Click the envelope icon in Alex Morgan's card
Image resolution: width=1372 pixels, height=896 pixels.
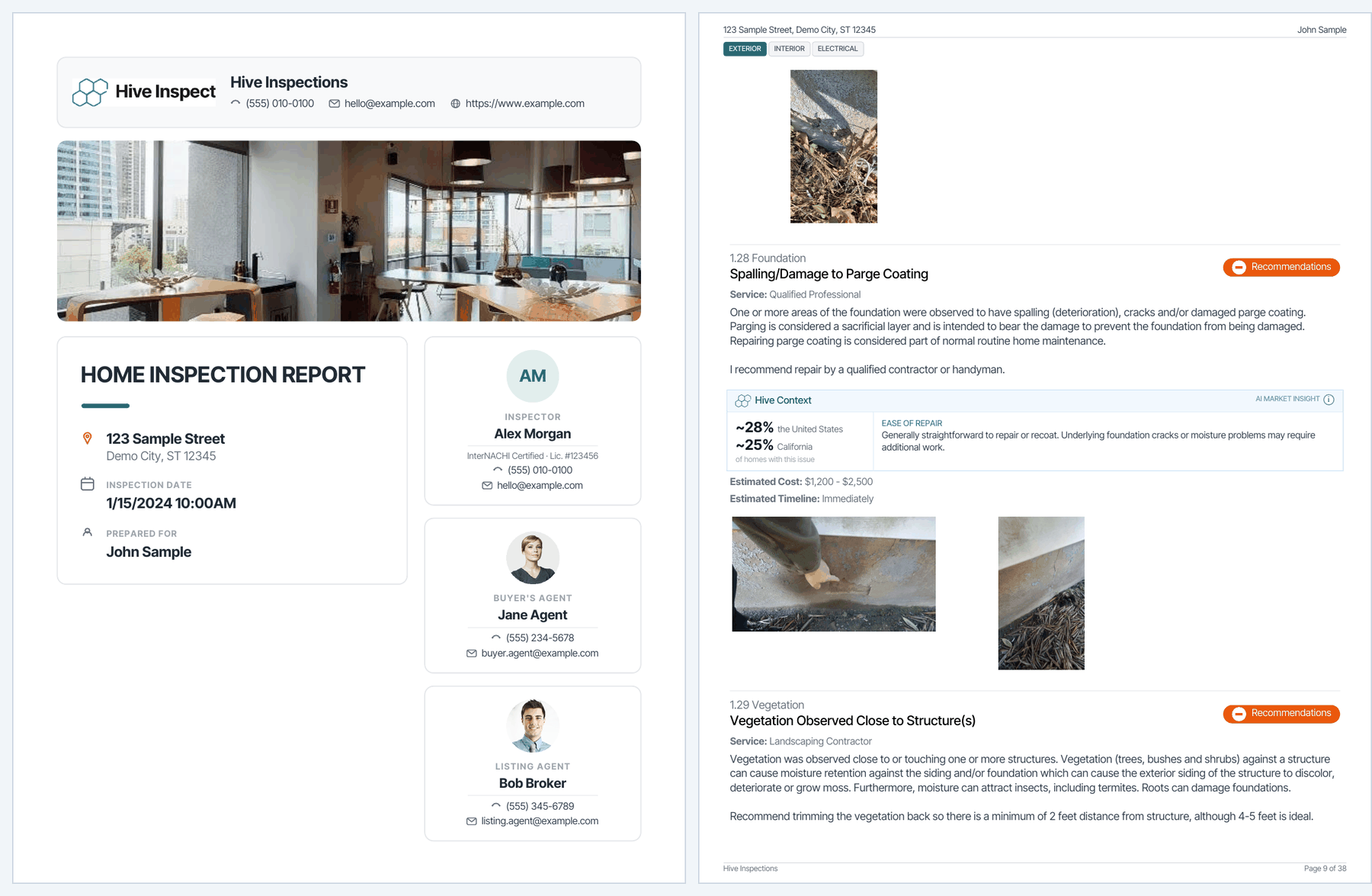[x=487, y=486]
